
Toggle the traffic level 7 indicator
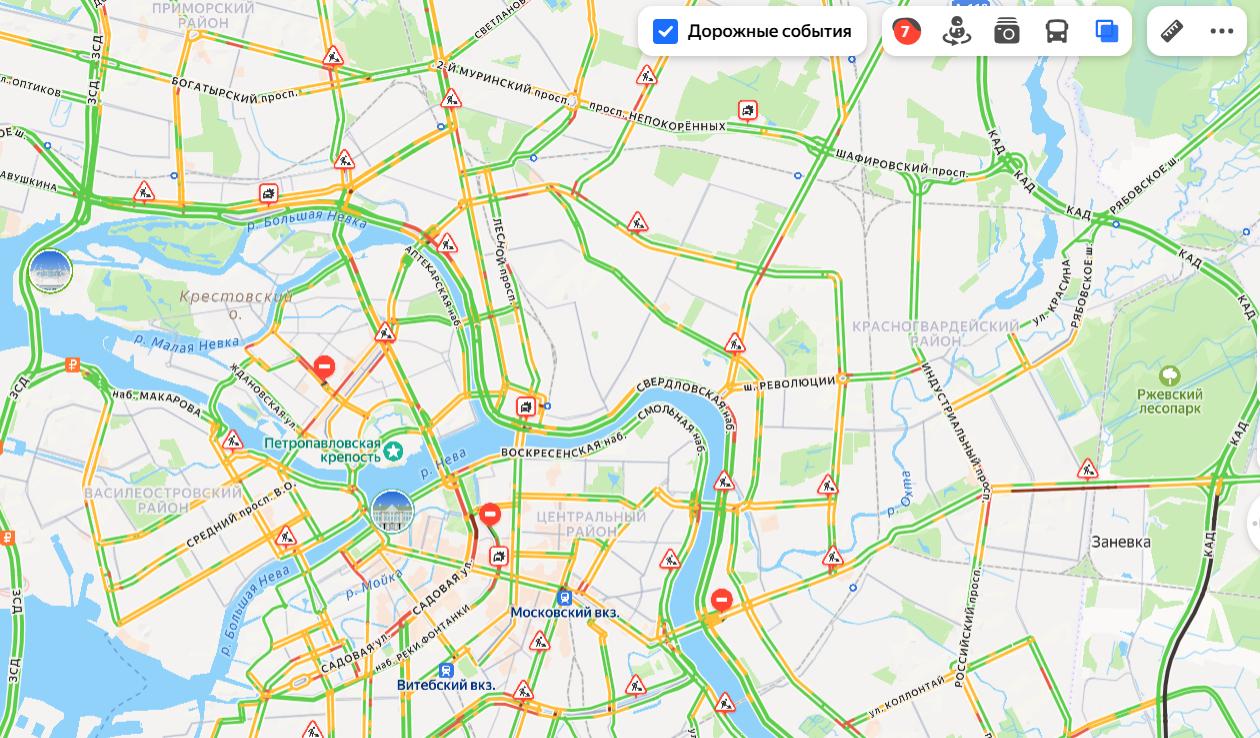pyautogui.click(x=906, y=31)
